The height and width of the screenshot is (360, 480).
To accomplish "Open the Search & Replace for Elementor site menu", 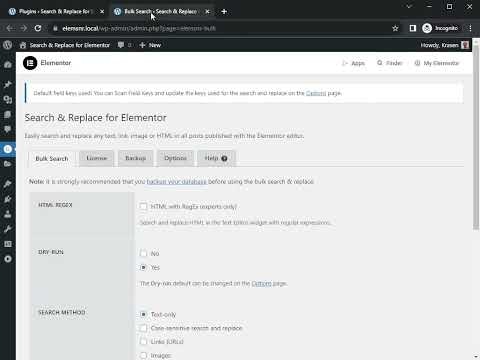I will [65, 45].
